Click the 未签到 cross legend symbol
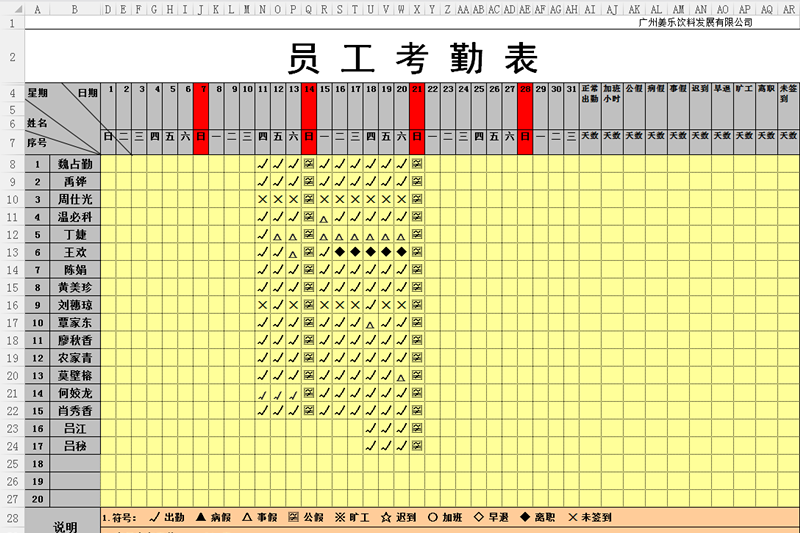 (571, 518)
